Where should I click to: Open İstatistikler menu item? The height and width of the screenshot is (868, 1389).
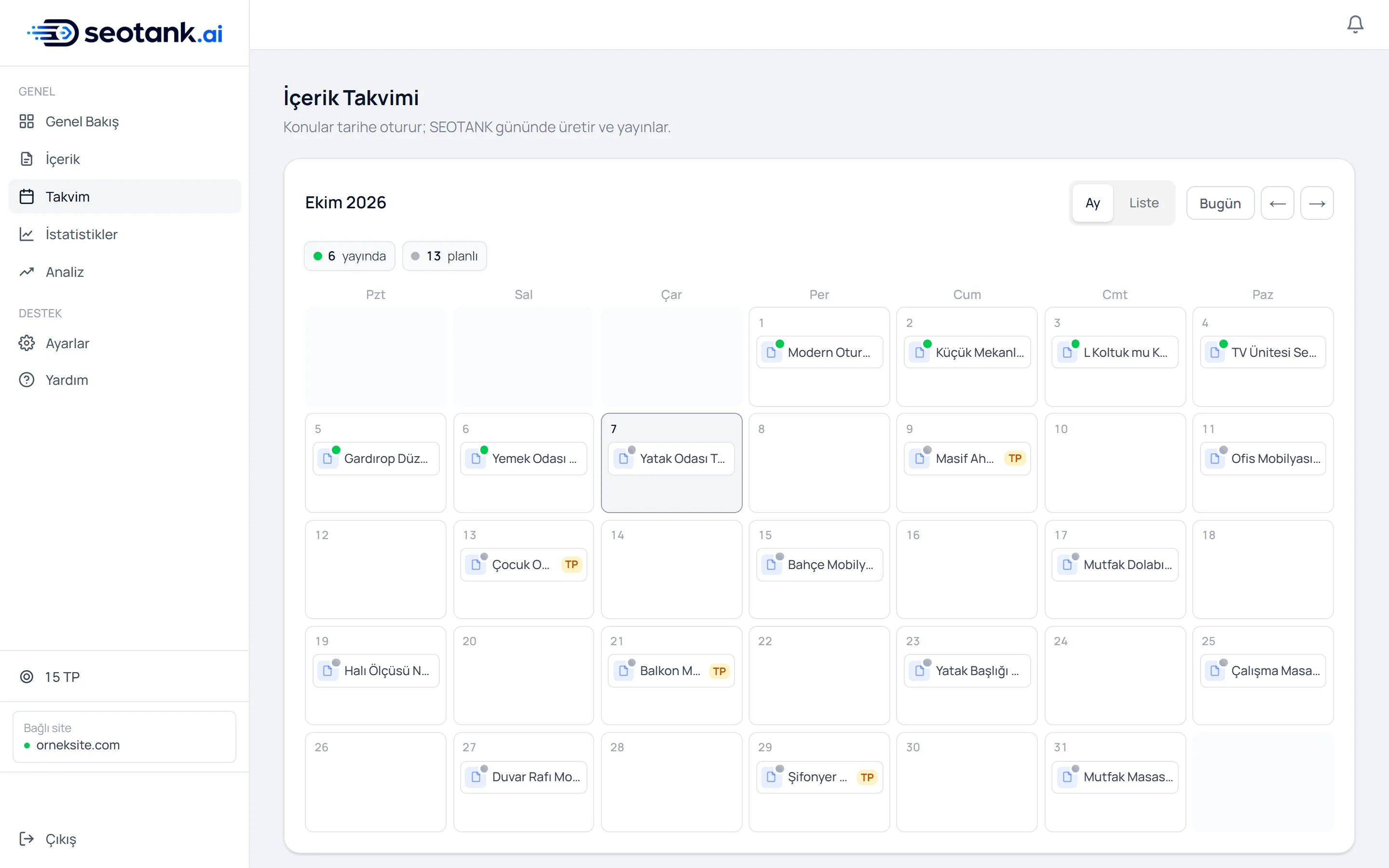124,234
